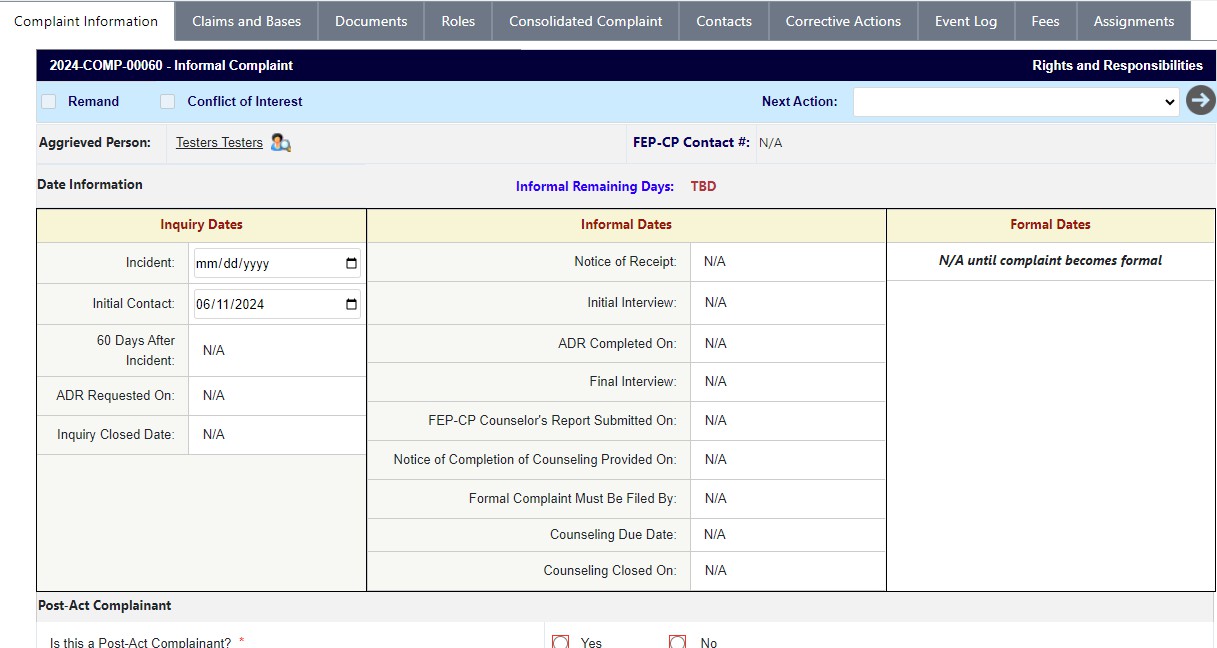Image resolution: width=1217 pixels, height=648 pixels.
Task: Click the Formal Dates column header
Action: point(1050,225)
